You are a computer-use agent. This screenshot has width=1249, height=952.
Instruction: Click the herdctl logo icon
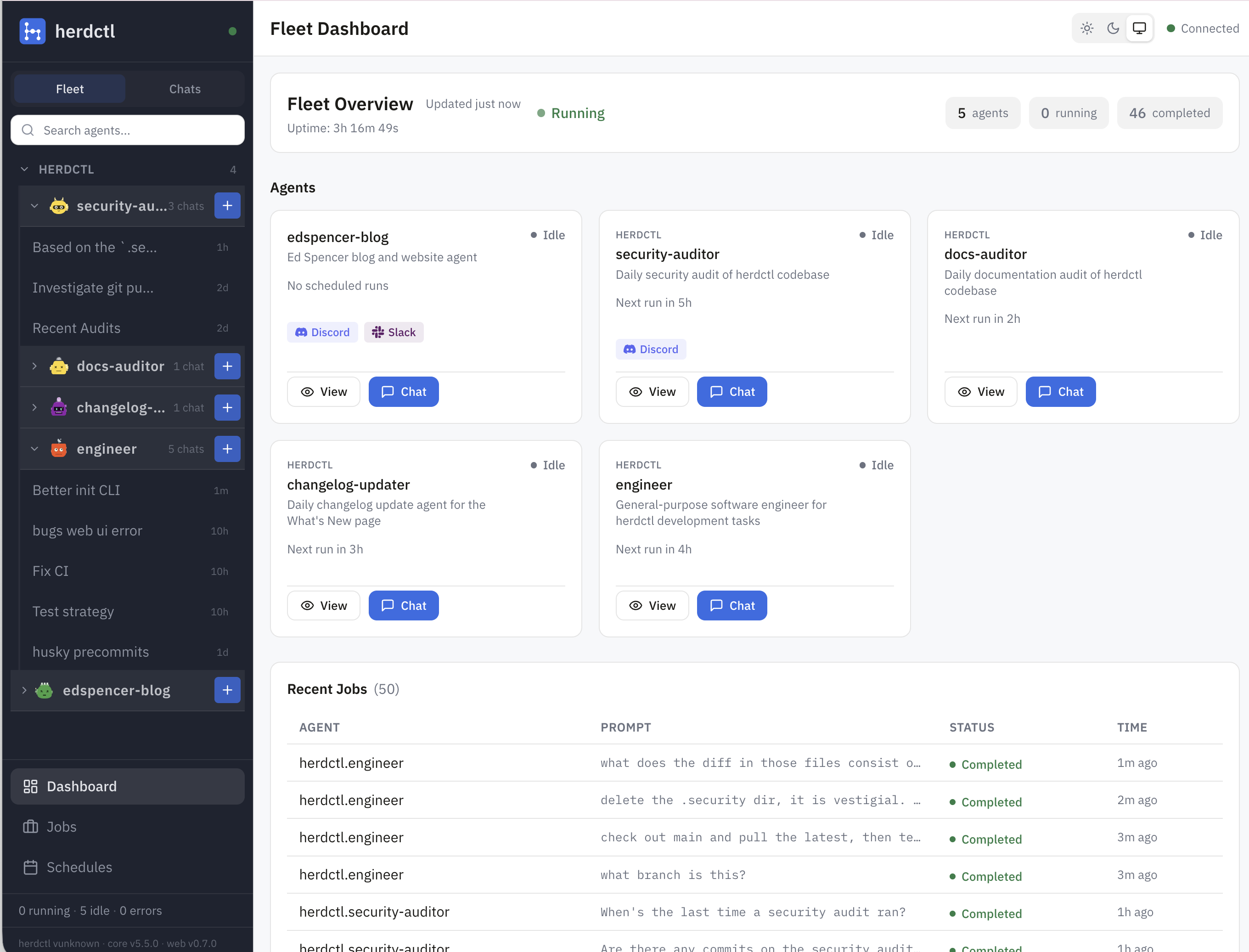[32, 31]
